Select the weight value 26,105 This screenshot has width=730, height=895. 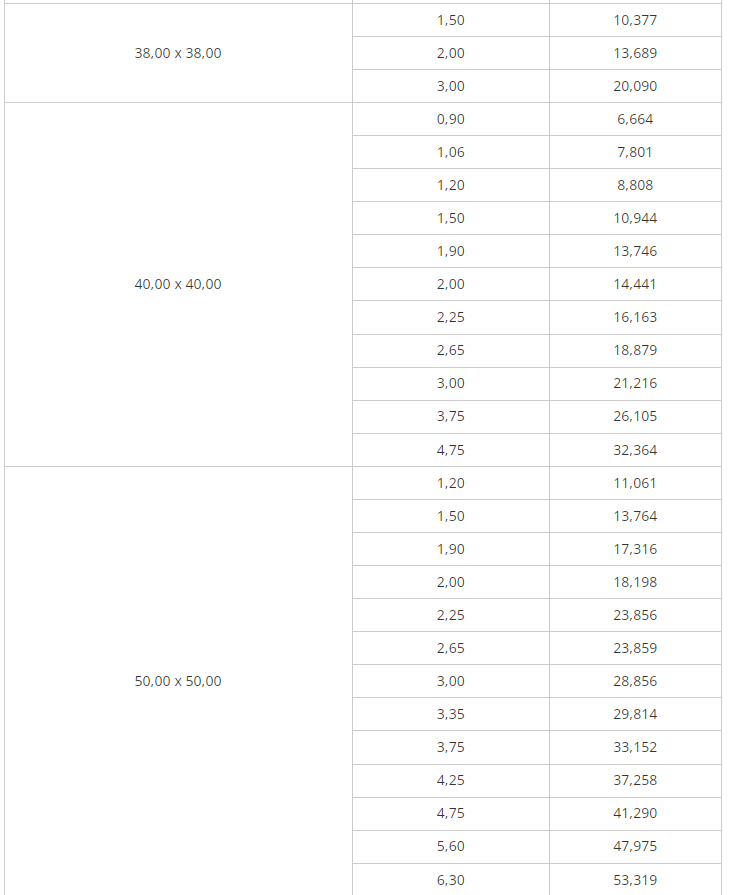[x=635, y=416]
